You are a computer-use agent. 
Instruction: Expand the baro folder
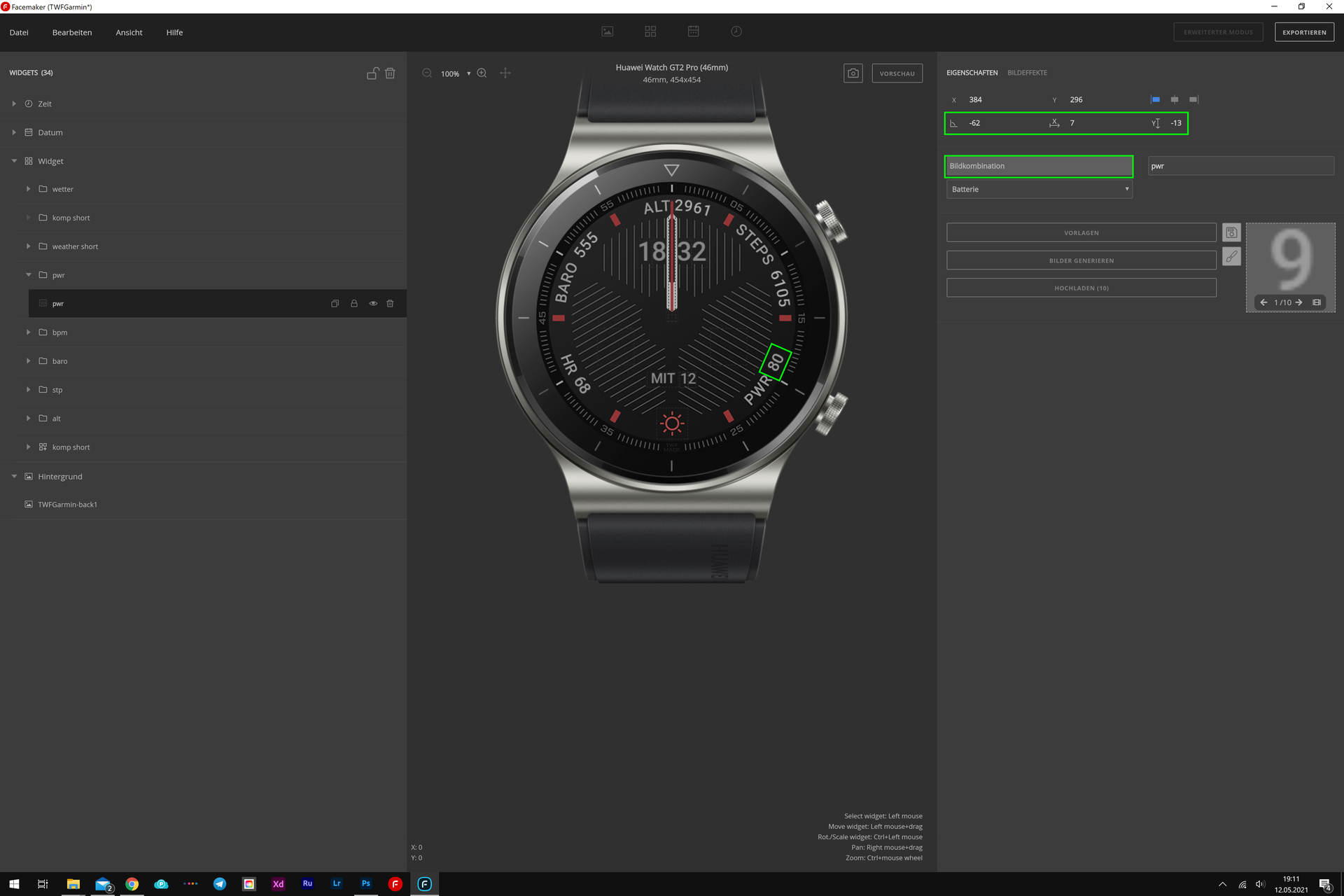pos(28,361)
